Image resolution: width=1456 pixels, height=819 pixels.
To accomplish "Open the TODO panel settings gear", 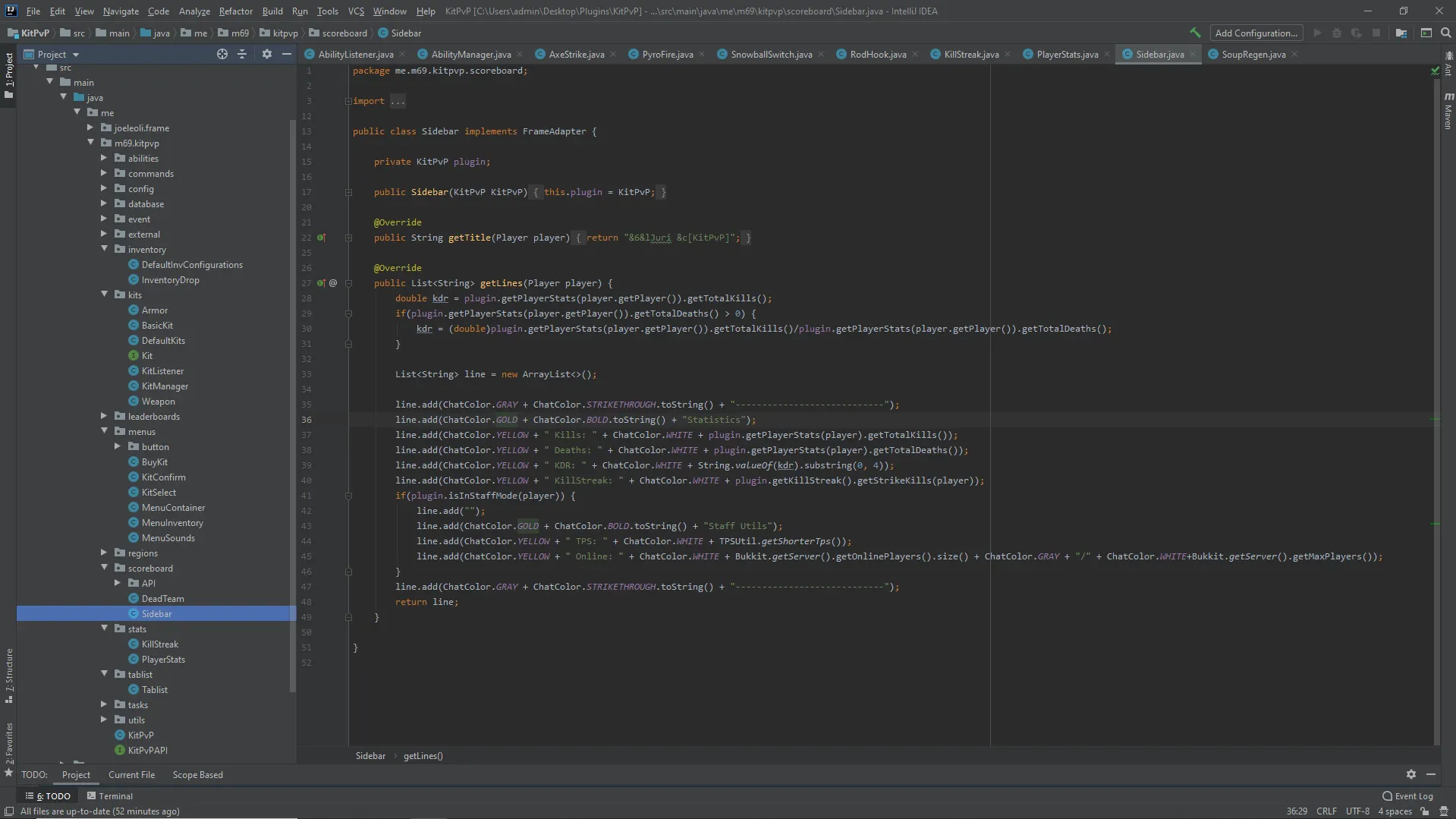I will point(1410,774).
